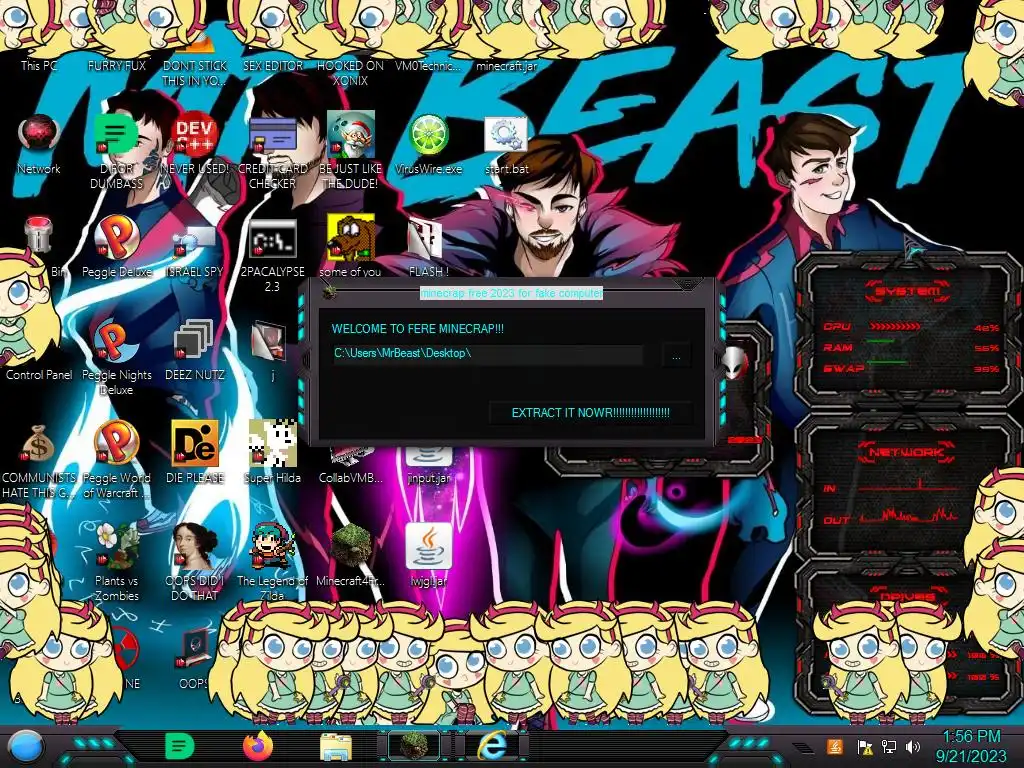Launch Firefox from the taskbar
Image resolution: width=1024 pixels, height=768 pixels.
tap(258, 746)
